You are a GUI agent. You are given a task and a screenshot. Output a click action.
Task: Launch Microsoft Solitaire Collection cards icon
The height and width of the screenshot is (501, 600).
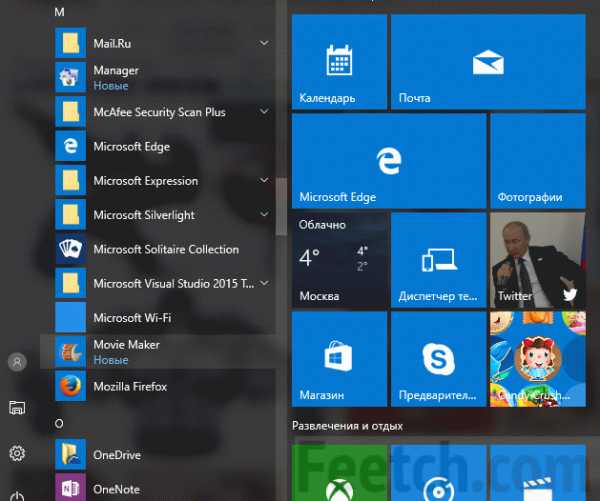[x=70, y=249]
